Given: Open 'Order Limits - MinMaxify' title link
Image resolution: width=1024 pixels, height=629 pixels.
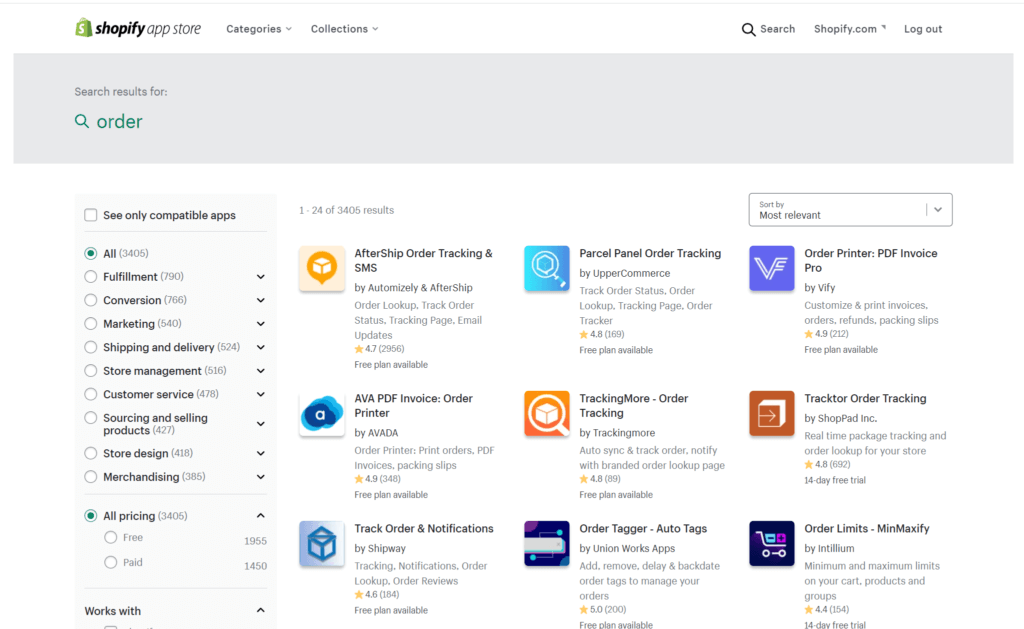Looking at the screenshot, I should point(867,528).
